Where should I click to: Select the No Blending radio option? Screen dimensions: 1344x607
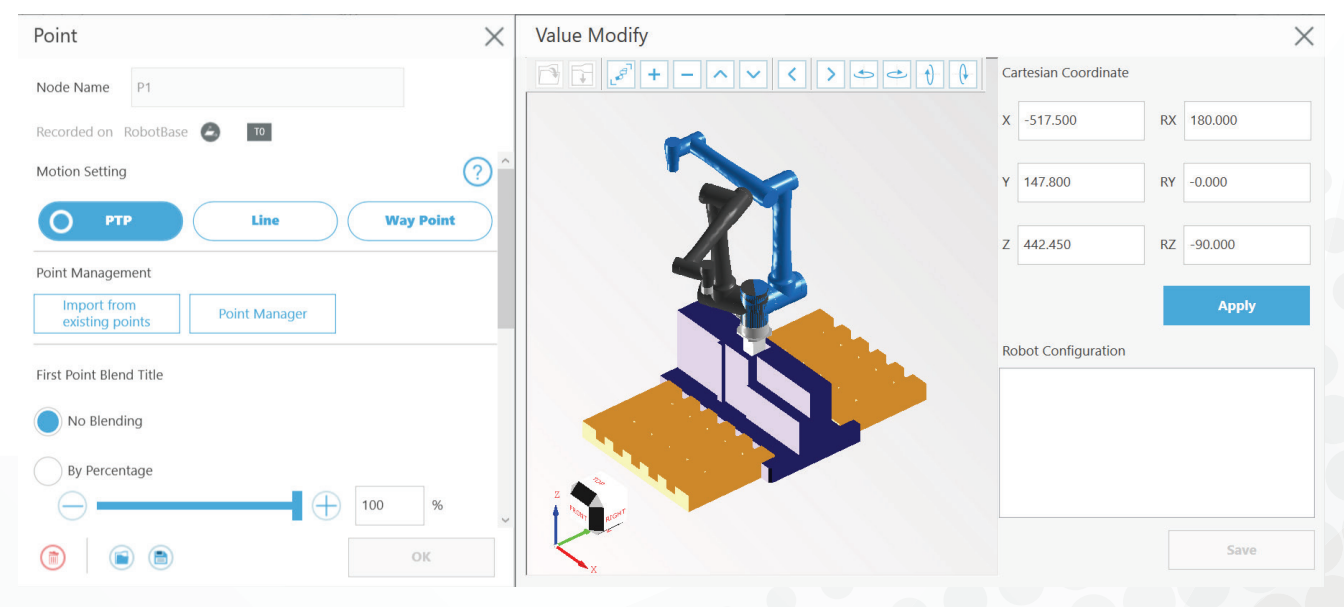point(48,421)
